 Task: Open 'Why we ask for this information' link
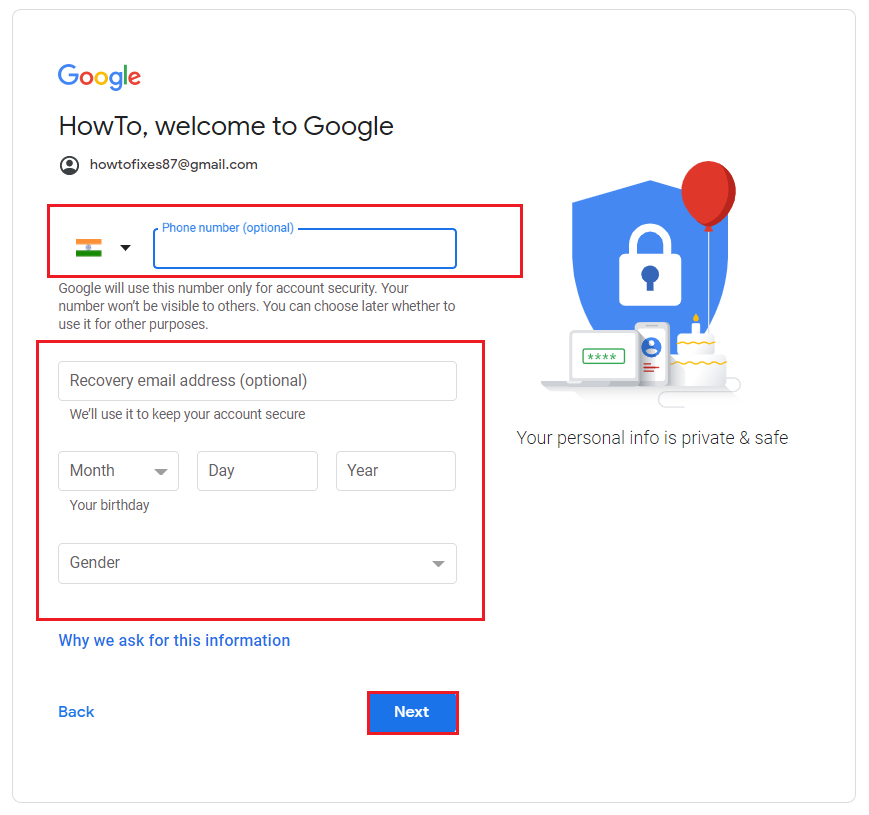tap(175, 640)
